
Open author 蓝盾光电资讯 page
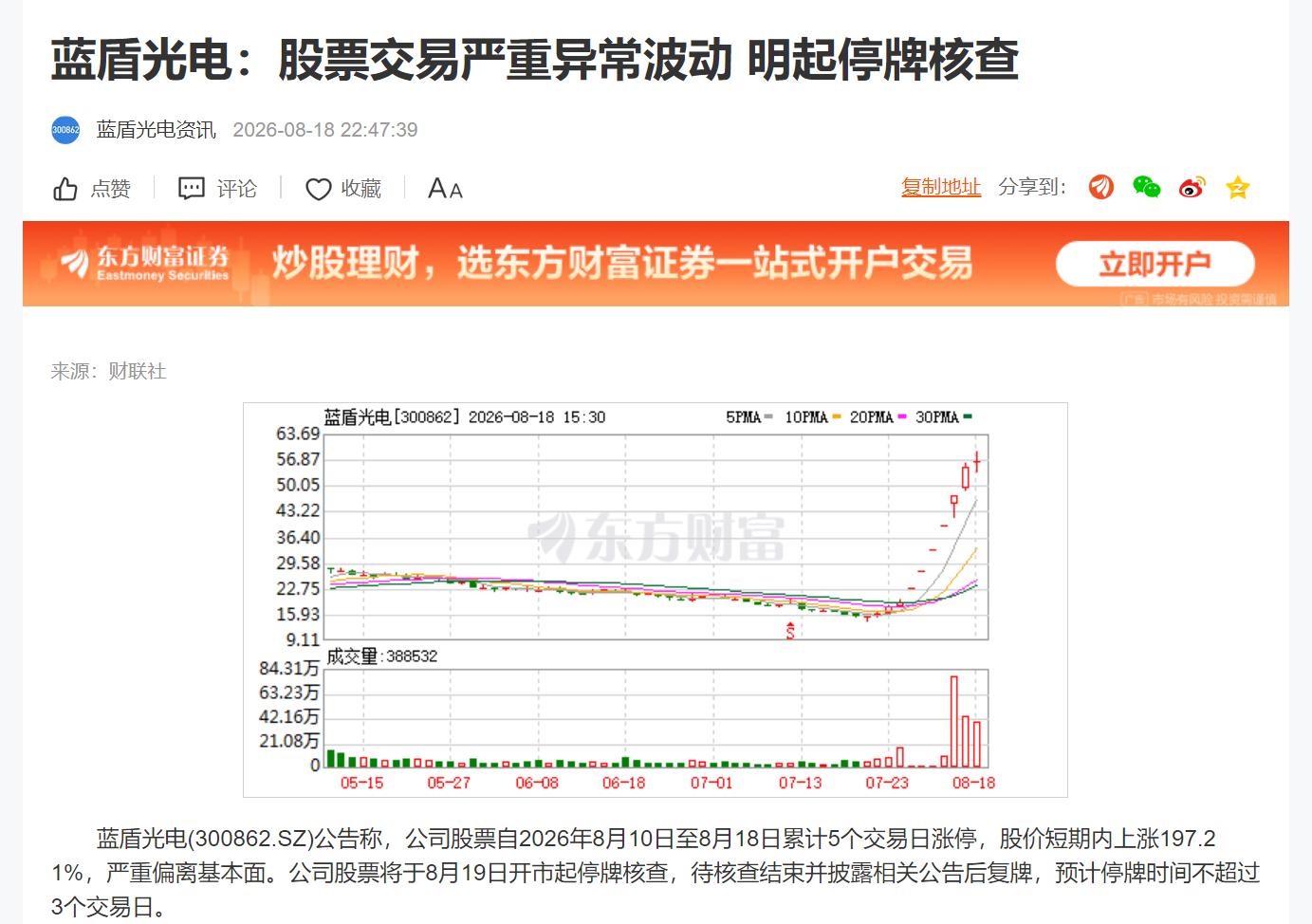(157, 130)
